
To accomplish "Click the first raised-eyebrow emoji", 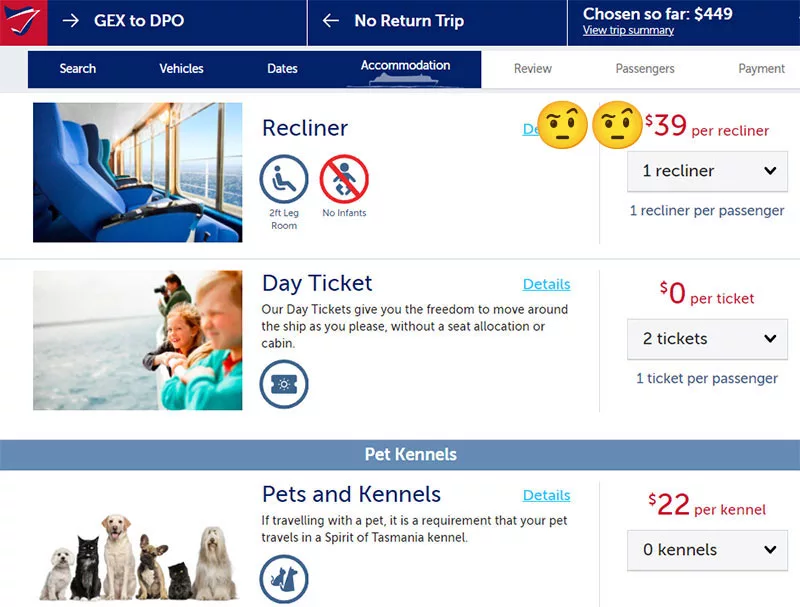I will (562, 126).
